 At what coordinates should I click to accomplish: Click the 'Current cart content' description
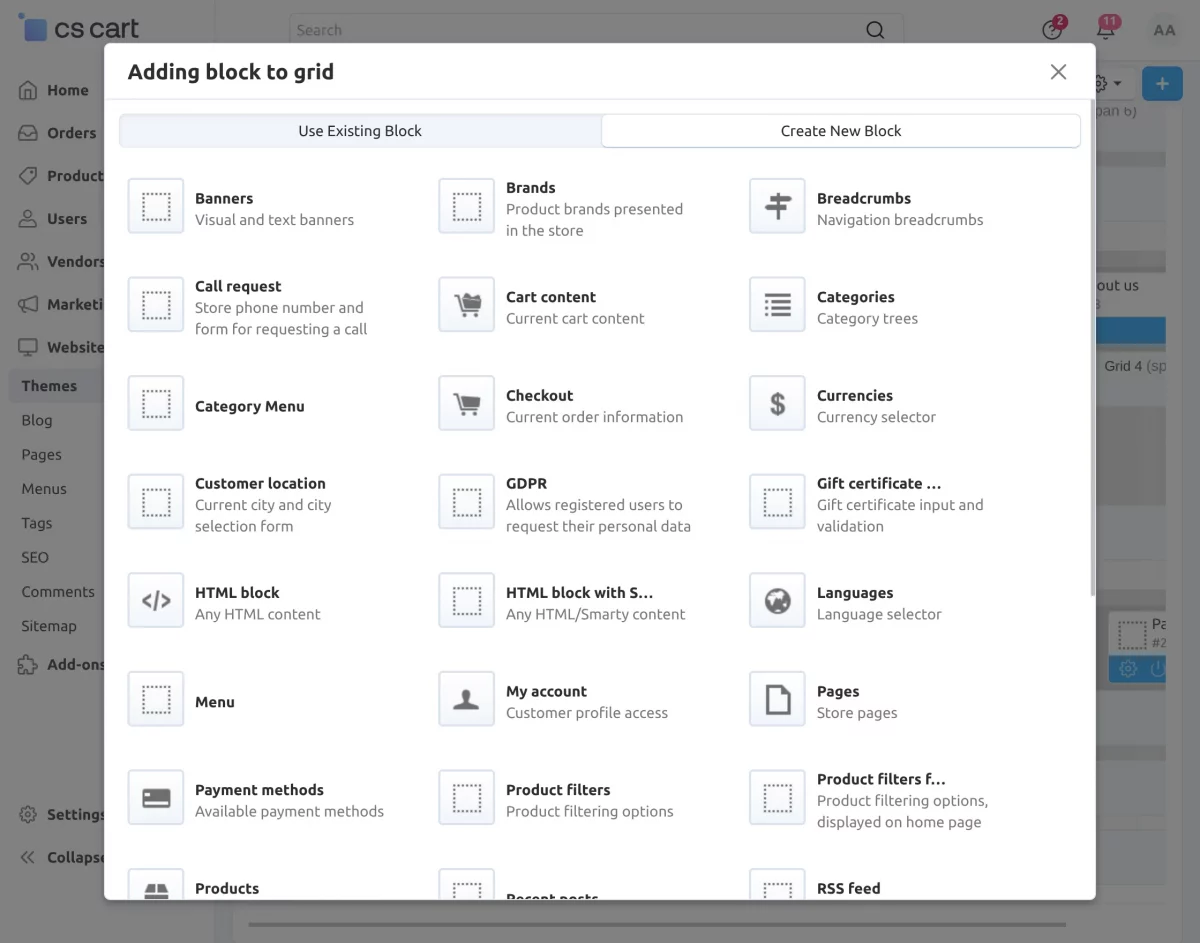pyautogui.click(x=575, y=319)
